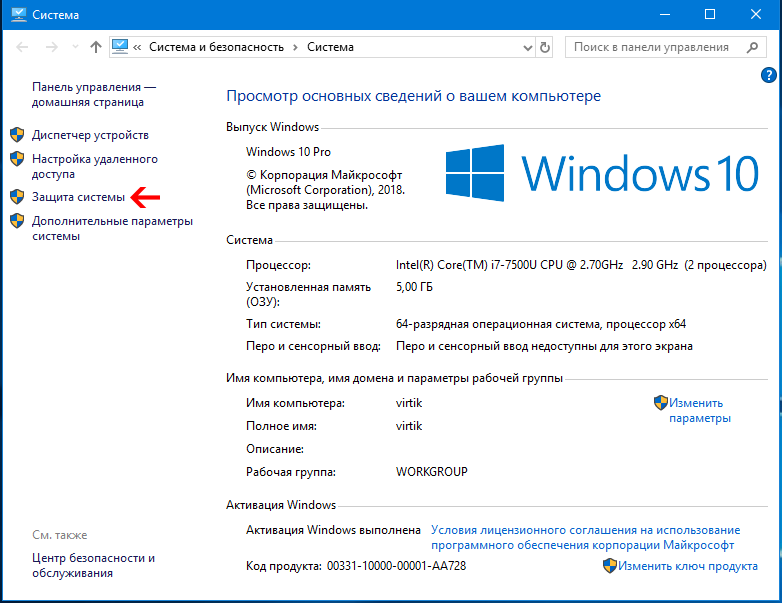This screenshot has height=603, width=782.
Task: Select WORKGROUP workgroup value
Action: (x=431, y=472)
